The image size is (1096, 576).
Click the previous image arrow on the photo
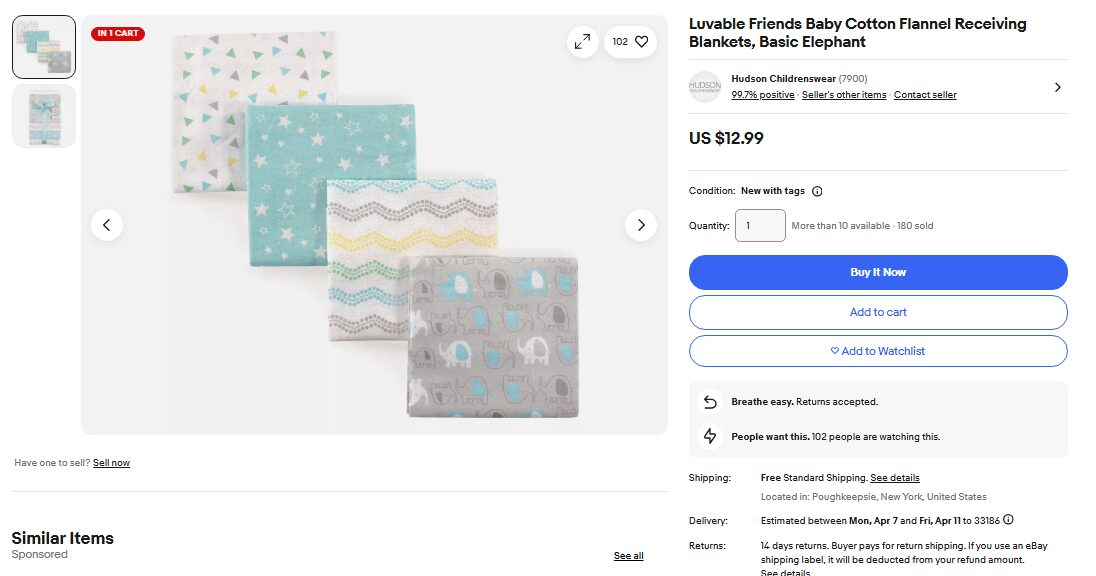coord(107,225)
